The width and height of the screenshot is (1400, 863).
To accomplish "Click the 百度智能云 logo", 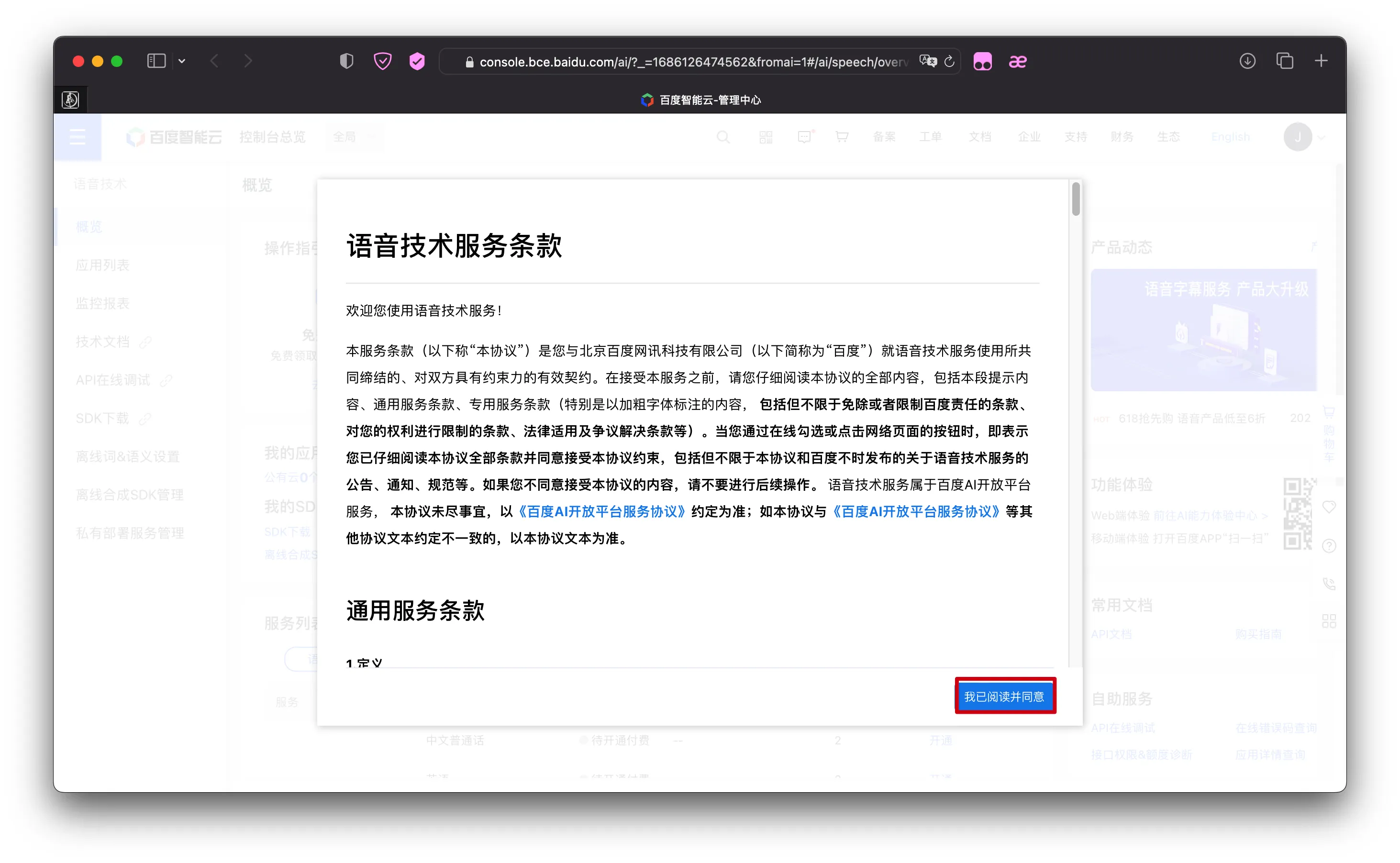I will click(x=174, y=137).
